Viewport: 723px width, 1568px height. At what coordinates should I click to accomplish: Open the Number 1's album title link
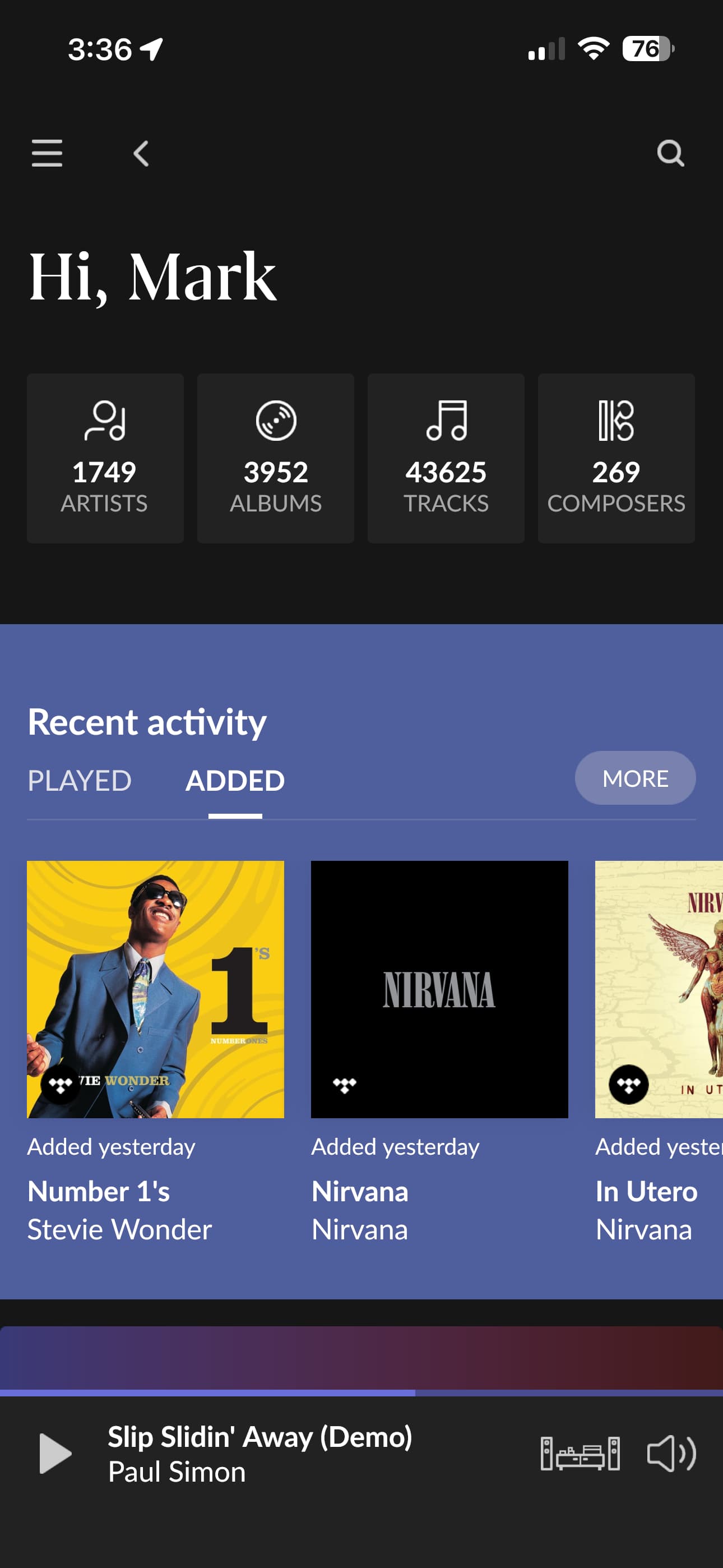(99, 1191)
